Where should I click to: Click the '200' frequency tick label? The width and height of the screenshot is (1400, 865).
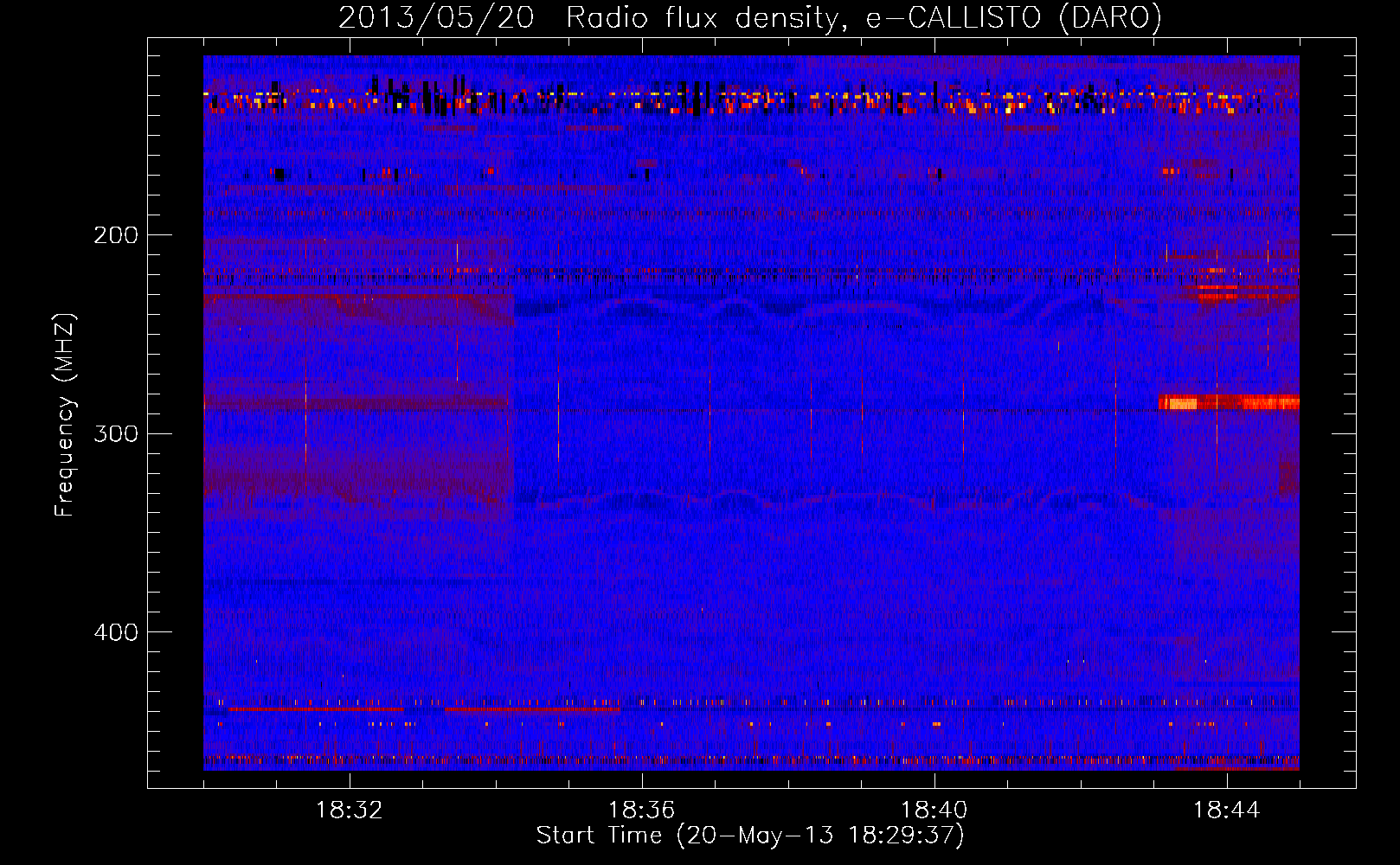[x=116, y=235]
